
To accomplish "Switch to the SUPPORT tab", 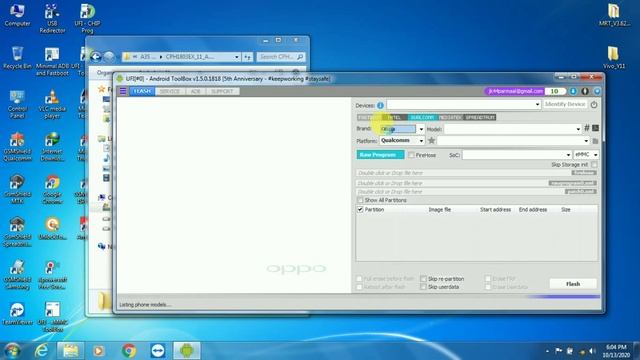I will [222, 91].
